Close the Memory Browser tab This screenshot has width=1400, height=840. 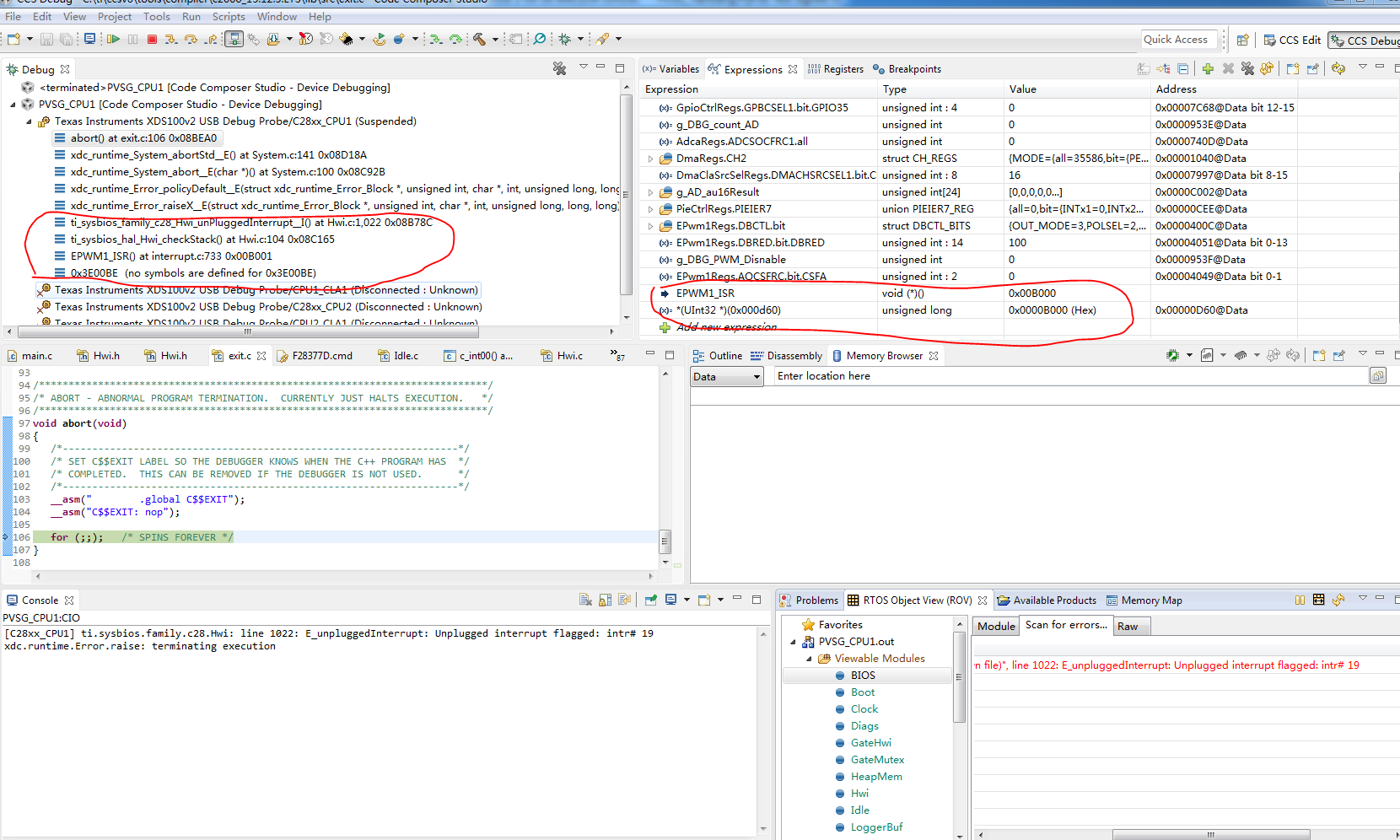pyautogui.click(x=934, y=356)
